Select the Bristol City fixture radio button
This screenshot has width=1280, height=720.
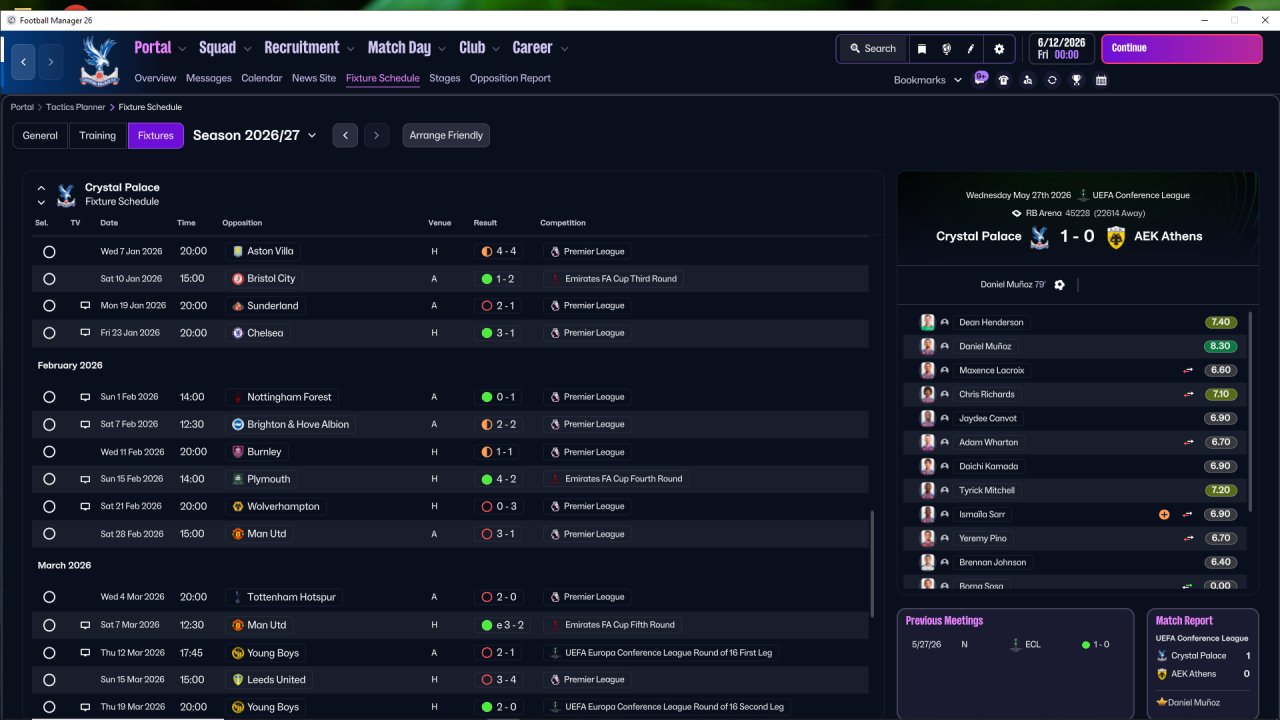coord(49,279)
